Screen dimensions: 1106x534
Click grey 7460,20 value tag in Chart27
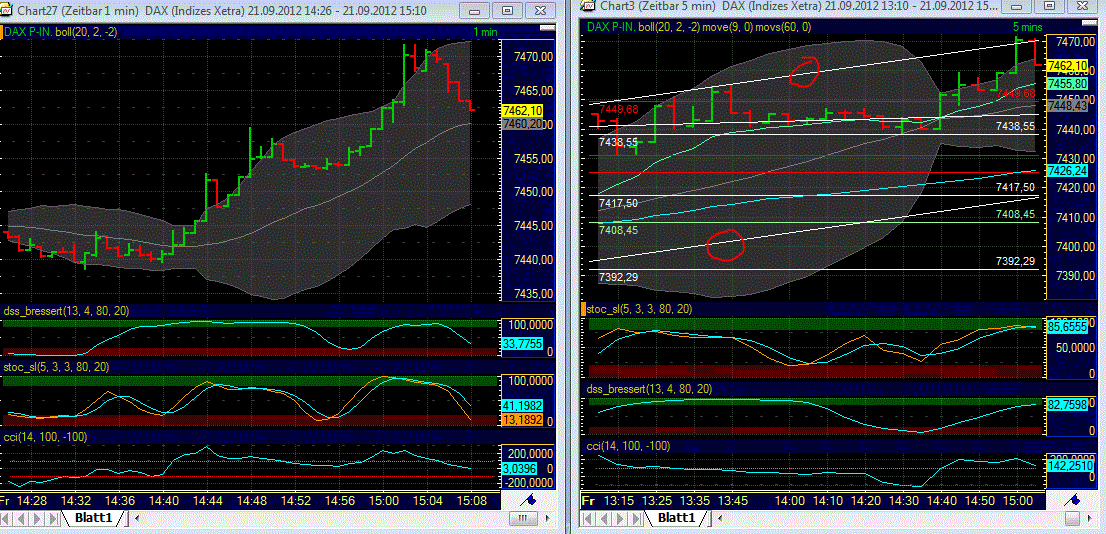[x=522, y=123]
